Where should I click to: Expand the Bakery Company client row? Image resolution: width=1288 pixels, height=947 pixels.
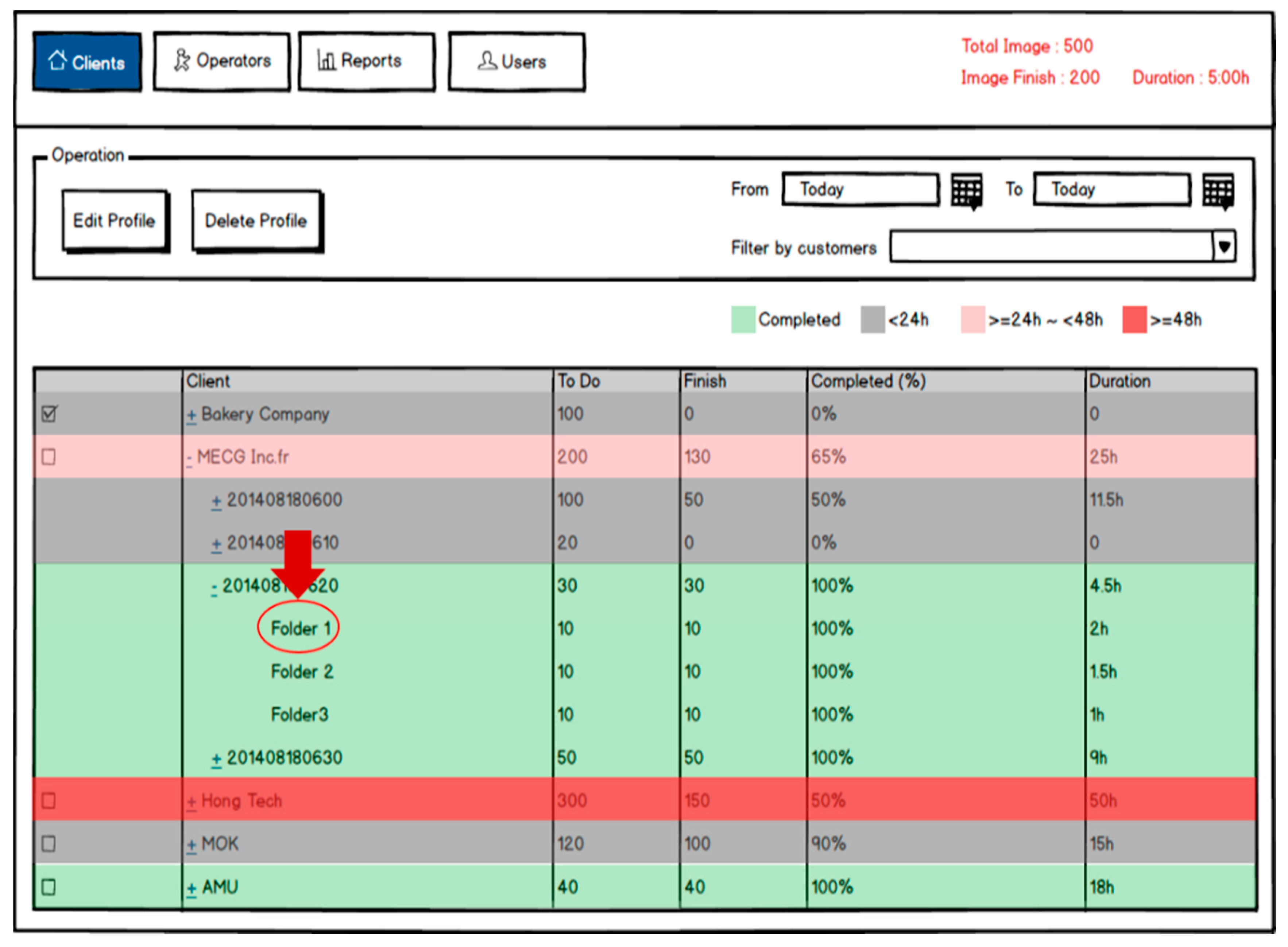[x=192, y=415]
